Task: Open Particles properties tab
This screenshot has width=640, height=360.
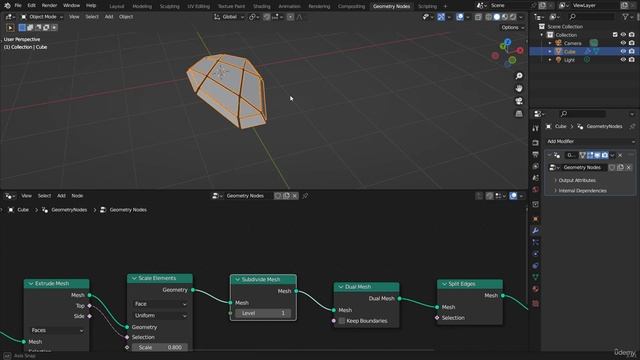Action: coord(536,242)
